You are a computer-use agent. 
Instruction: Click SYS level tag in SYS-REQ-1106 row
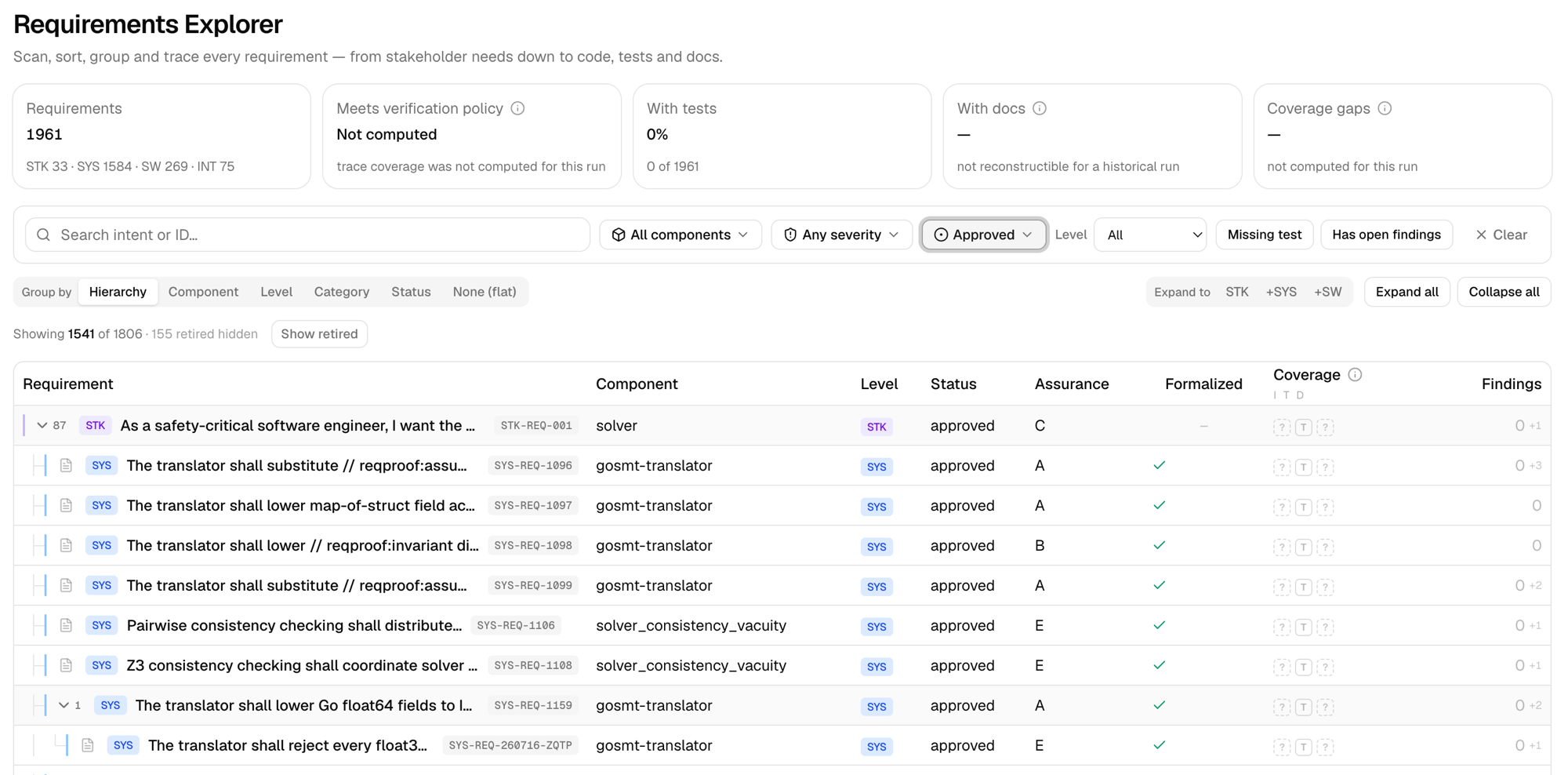(x=877, y=626)
